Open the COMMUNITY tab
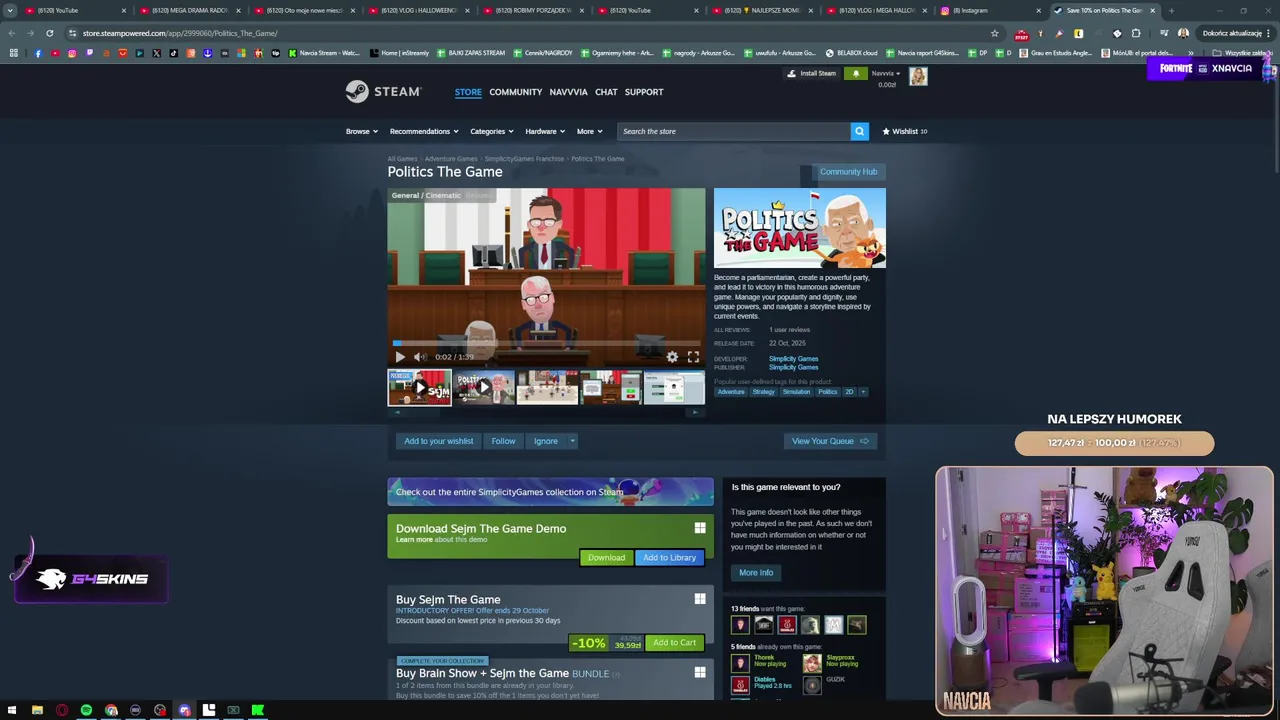 [516, 92]
